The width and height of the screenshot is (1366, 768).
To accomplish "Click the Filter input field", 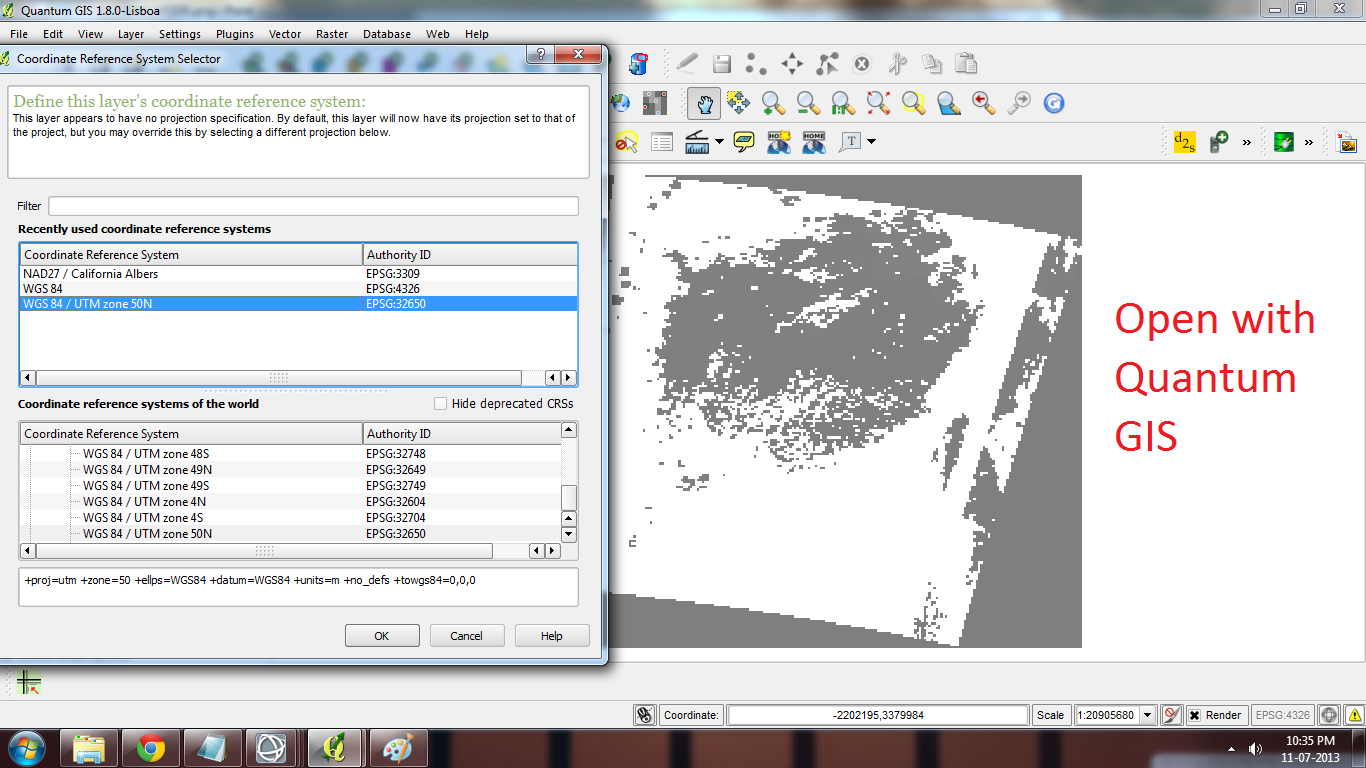I will [313, 206].
